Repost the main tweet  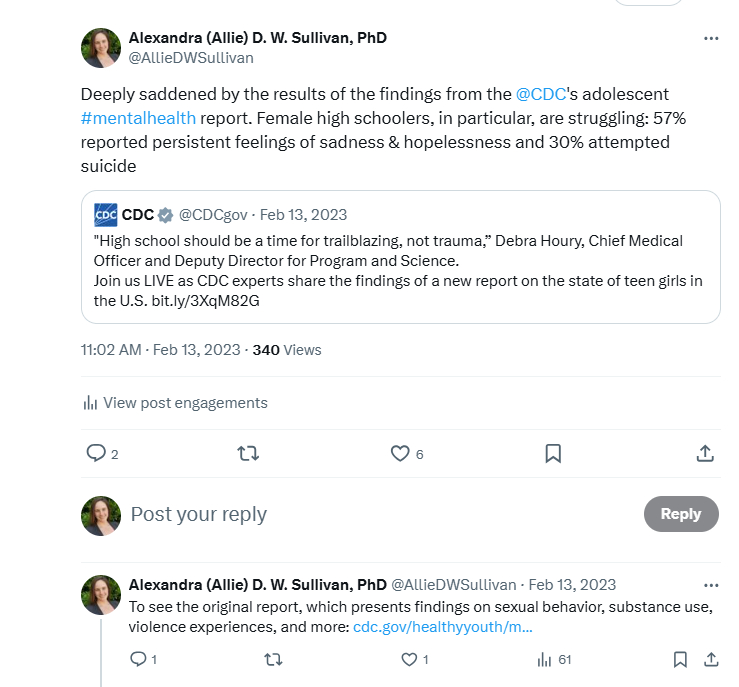click(248, 453)
